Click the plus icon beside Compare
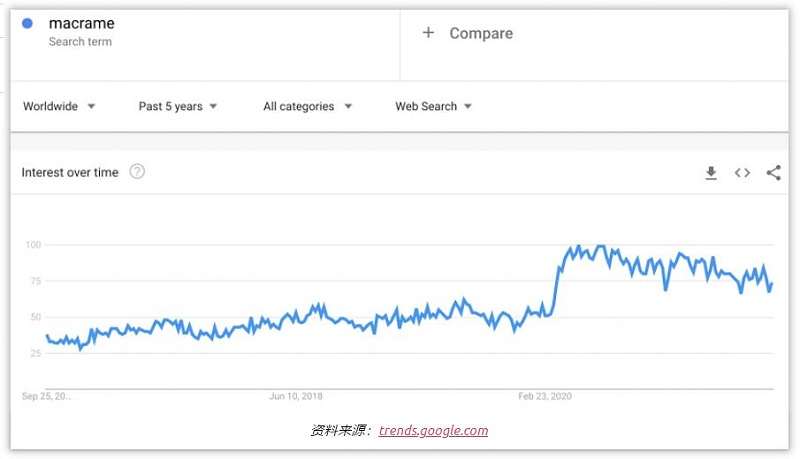The width and height of the screenshot is (800, 459). pos(428,33)
